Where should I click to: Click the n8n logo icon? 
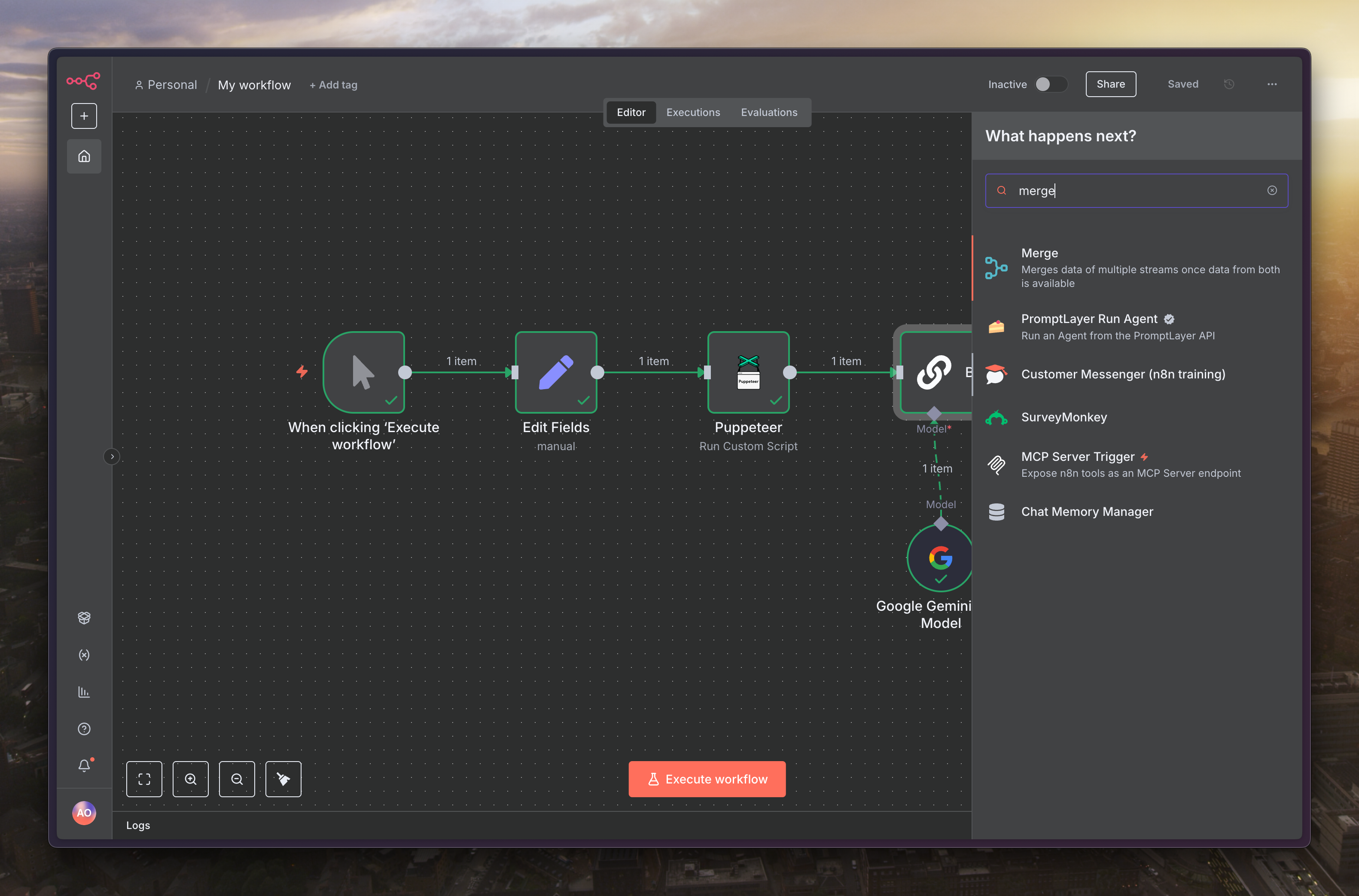point(83,81)
